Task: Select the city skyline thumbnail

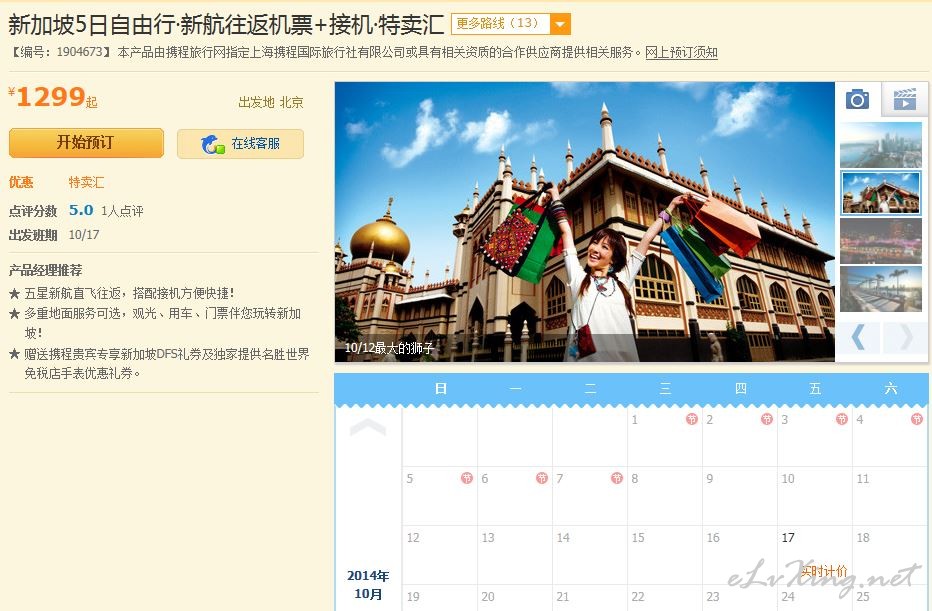Action: [x=880, y=146]
